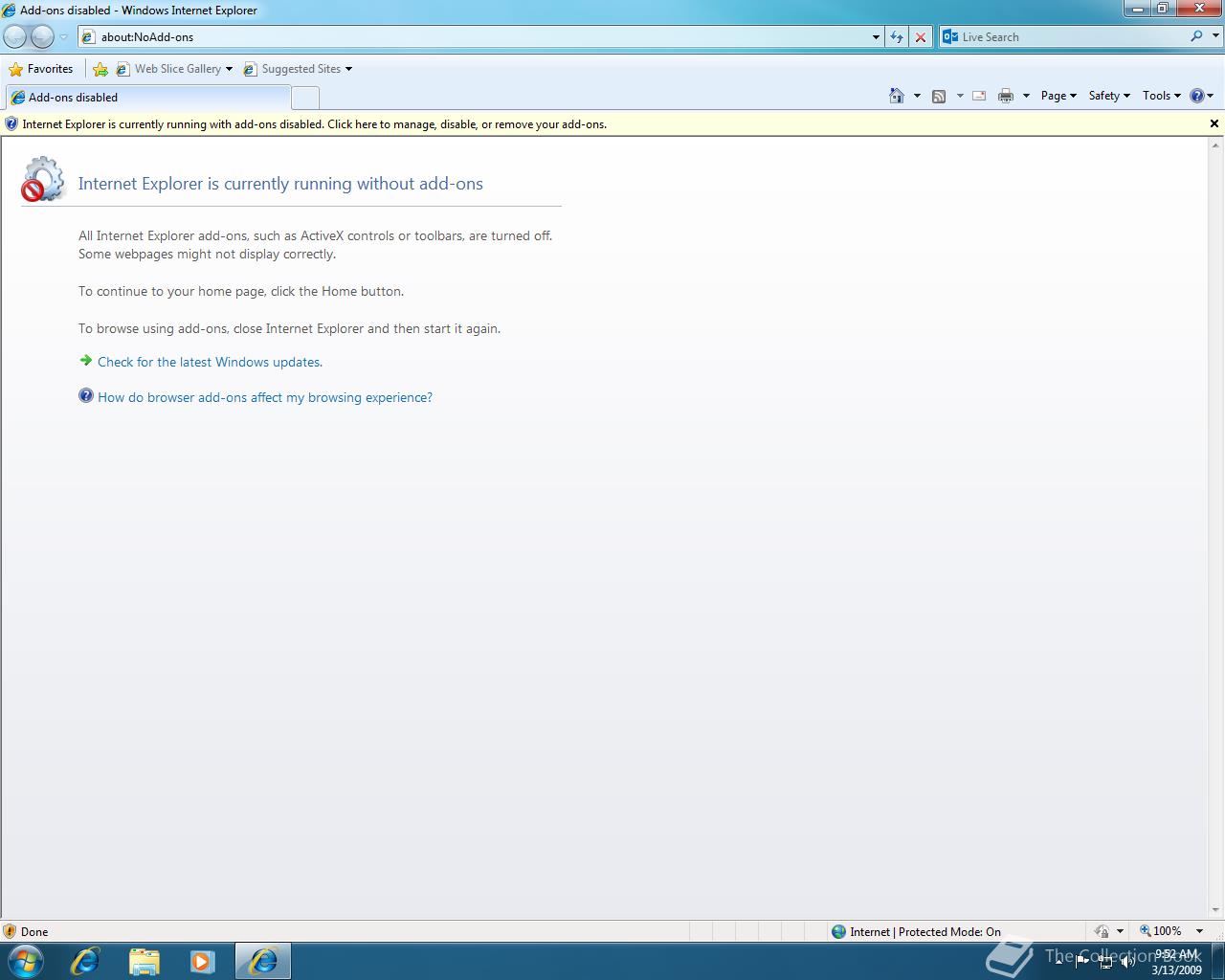Click the Action Center flag tray icon

(1082, 961)
